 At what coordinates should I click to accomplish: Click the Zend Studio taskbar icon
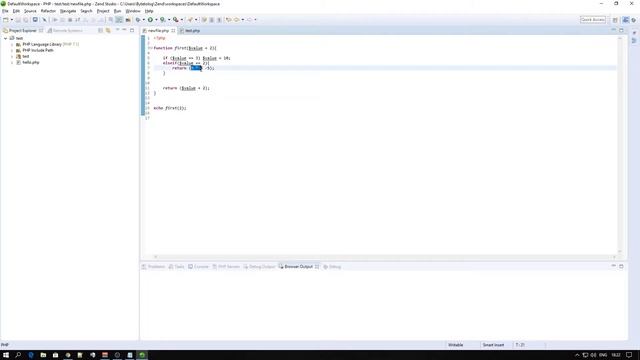pyautogui.click(x=142, y=355)
